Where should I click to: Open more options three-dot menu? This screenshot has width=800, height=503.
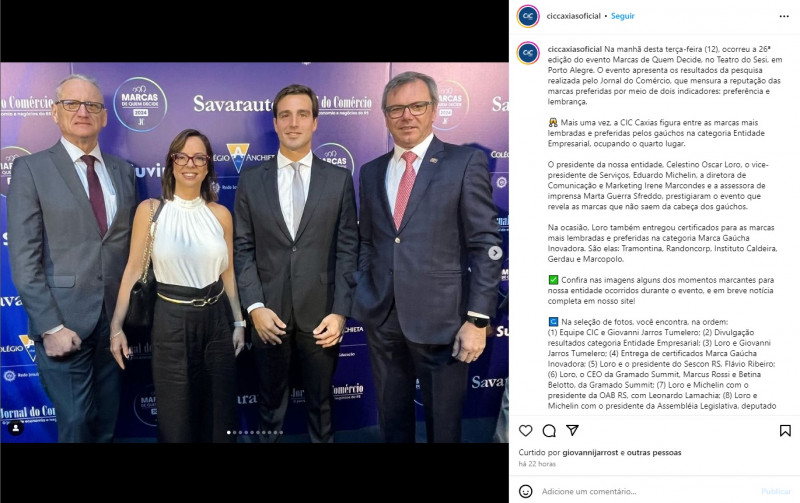(784, 16)
